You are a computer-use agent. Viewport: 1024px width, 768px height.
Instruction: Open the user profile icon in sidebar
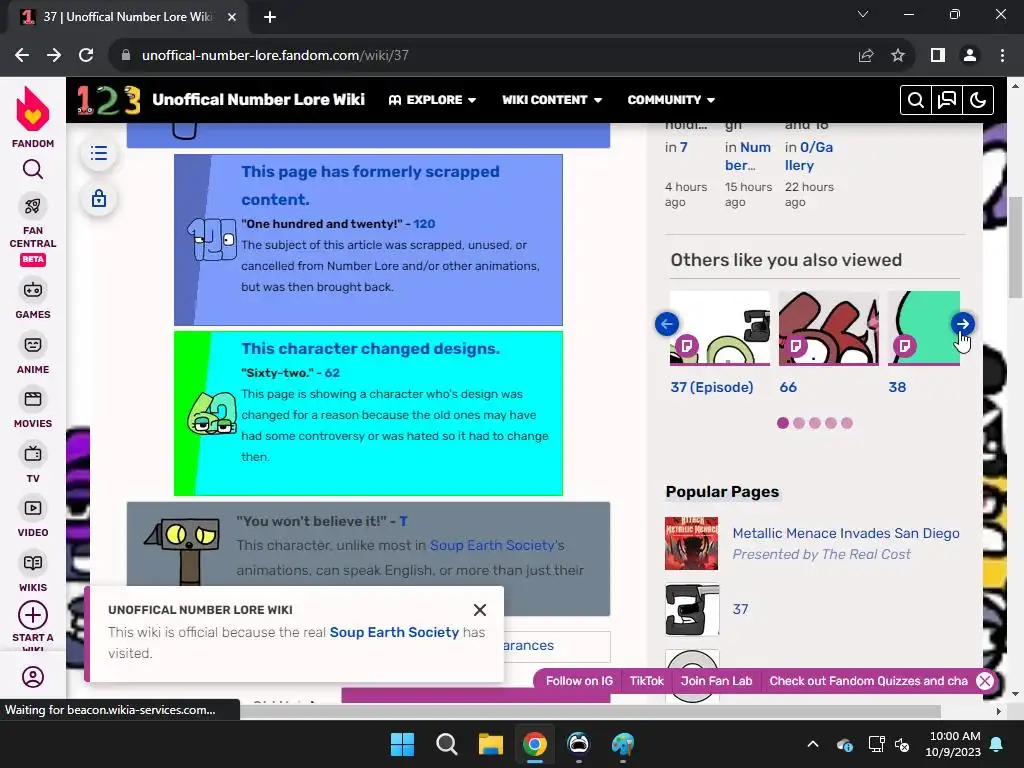[x=33, y=677]
